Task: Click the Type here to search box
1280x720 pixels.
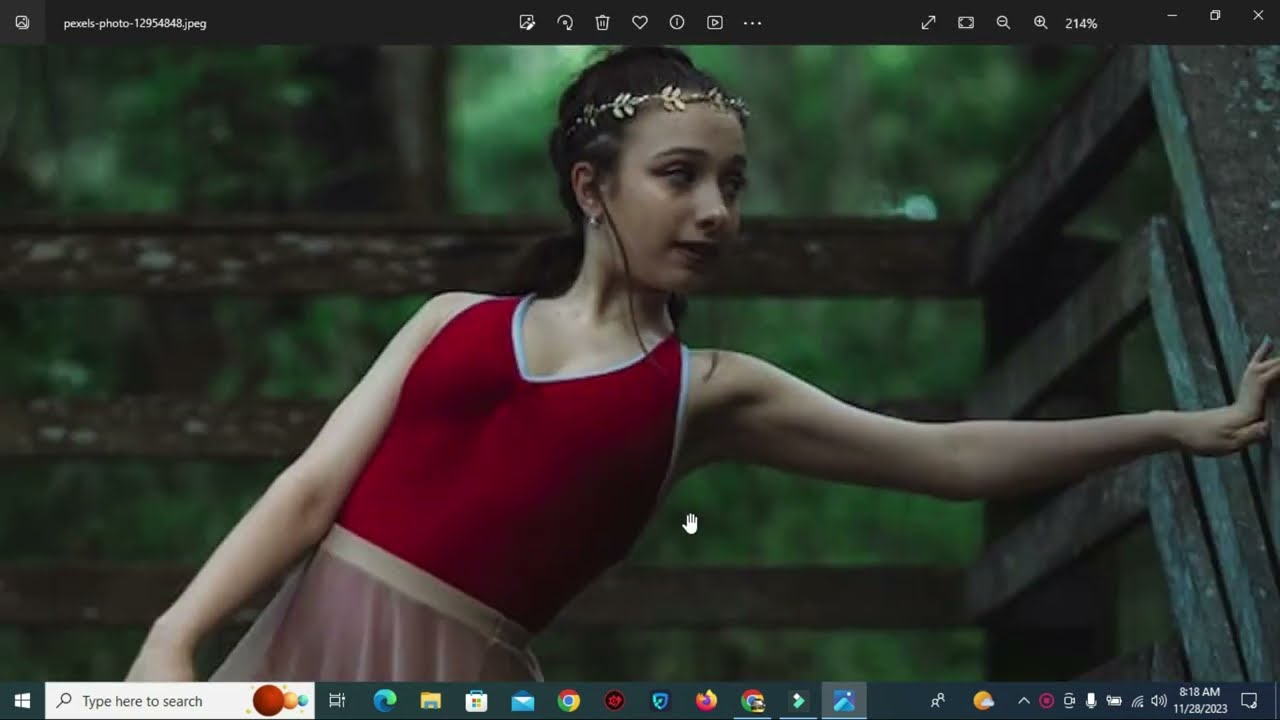Action: pos(160,701)
